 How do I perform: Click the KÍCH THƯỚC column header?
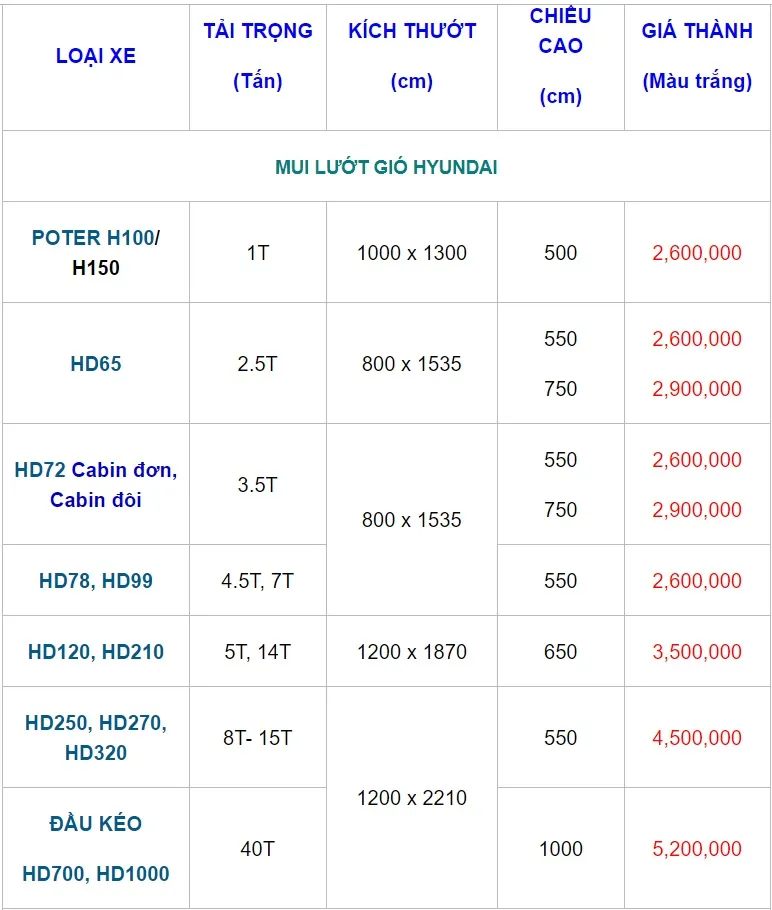click(x=412, y=31)
